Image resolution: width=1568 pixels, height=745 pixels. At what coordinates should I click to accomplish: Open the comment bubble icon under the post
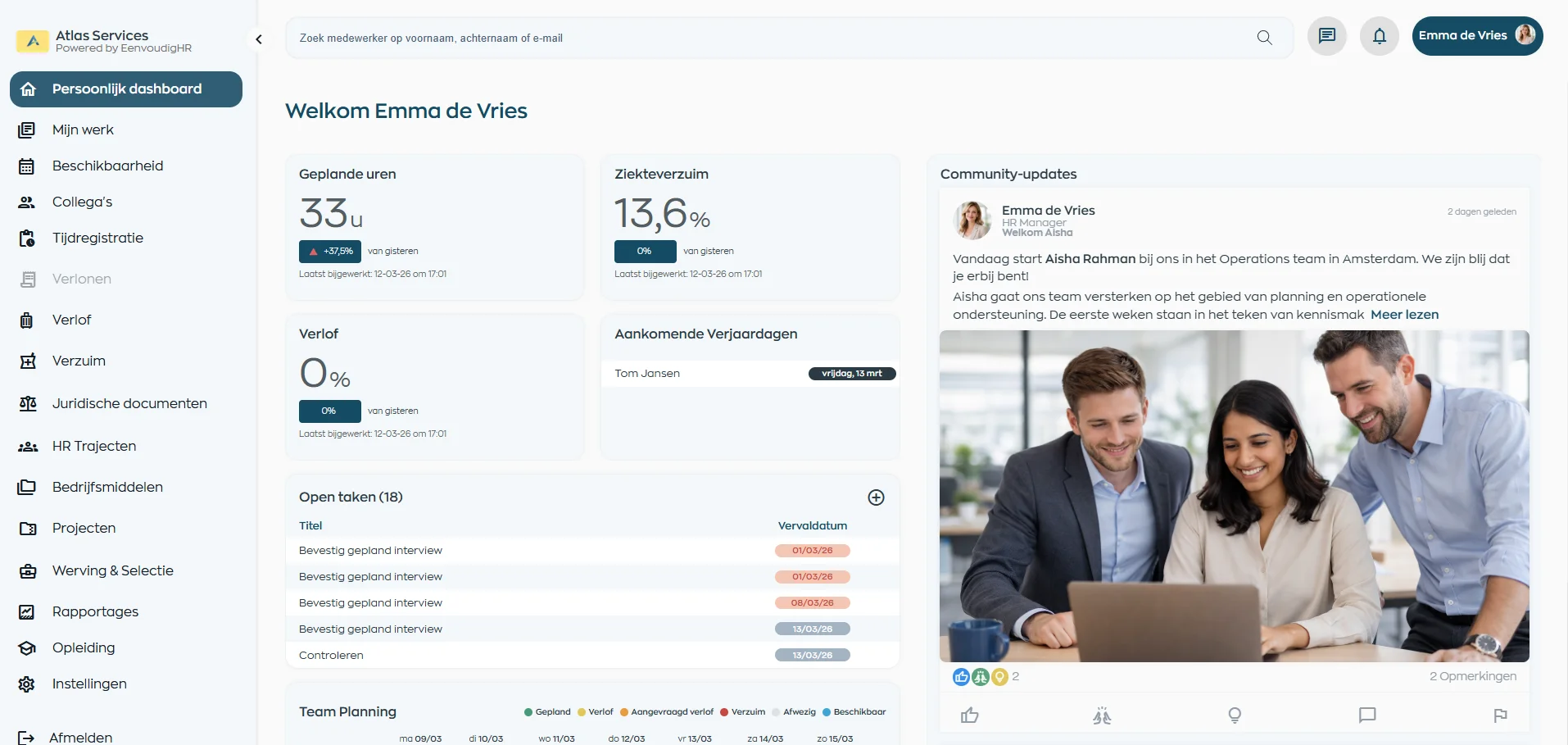click(x=1366, y=715)
